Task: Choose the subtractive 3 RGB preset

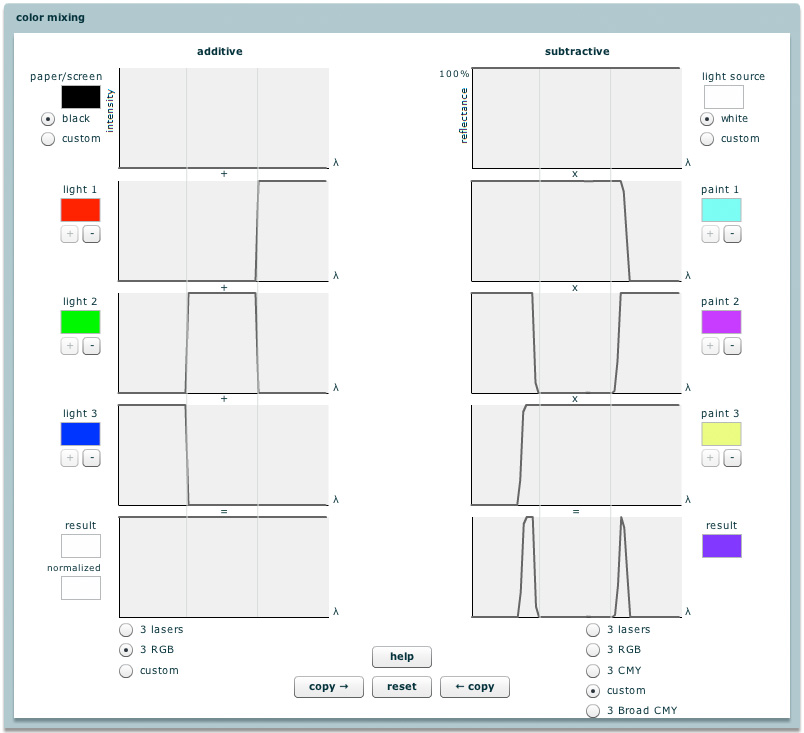Action: [594, 650]
